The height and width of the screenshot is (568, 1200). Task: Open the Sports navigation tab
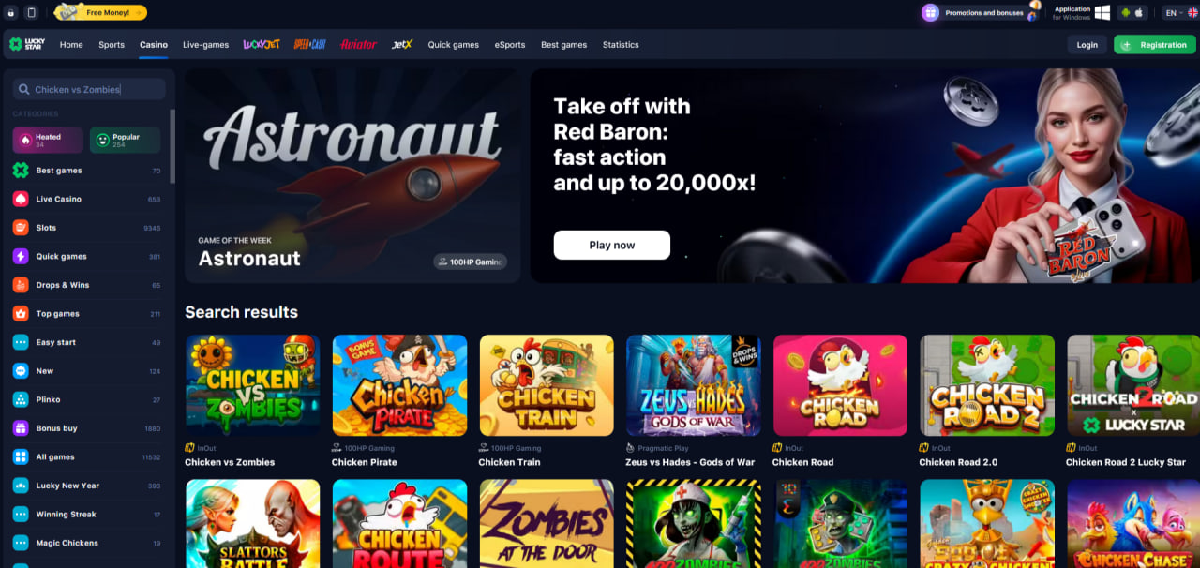pos(111,45)
